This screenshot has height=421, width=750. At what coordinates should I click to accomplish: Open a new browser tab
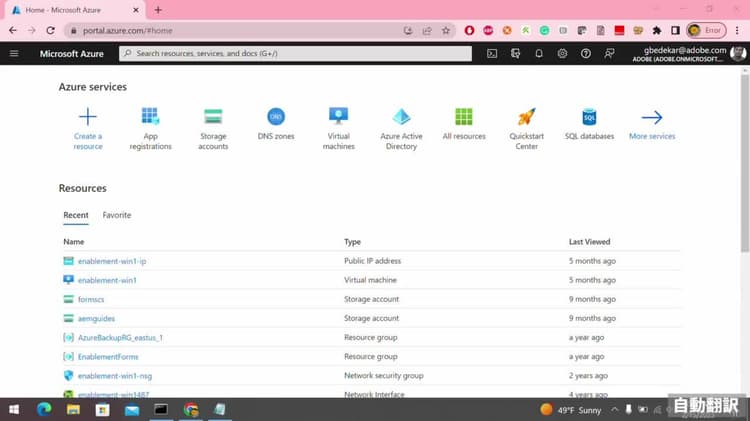[158, 10]
